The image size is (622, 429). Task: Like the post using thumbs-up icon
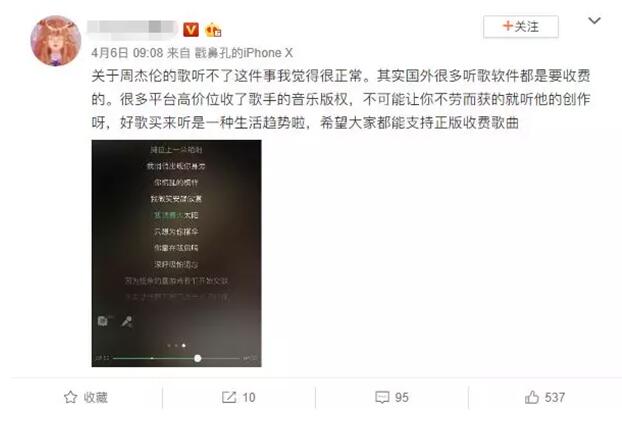click(x=532, y=397)
